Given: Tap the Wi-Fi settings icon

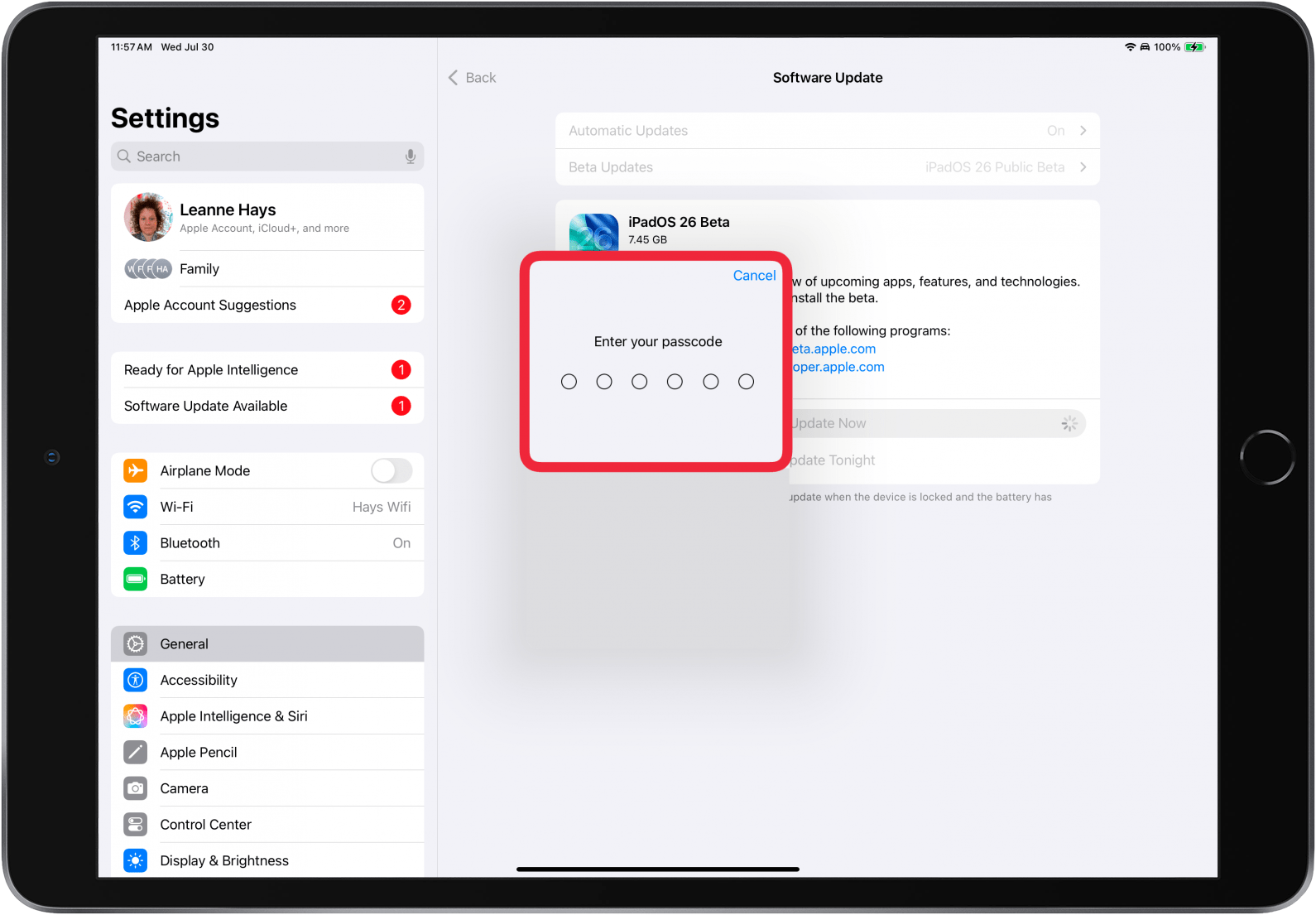Looking at the screenshot, I should (135, 507).
